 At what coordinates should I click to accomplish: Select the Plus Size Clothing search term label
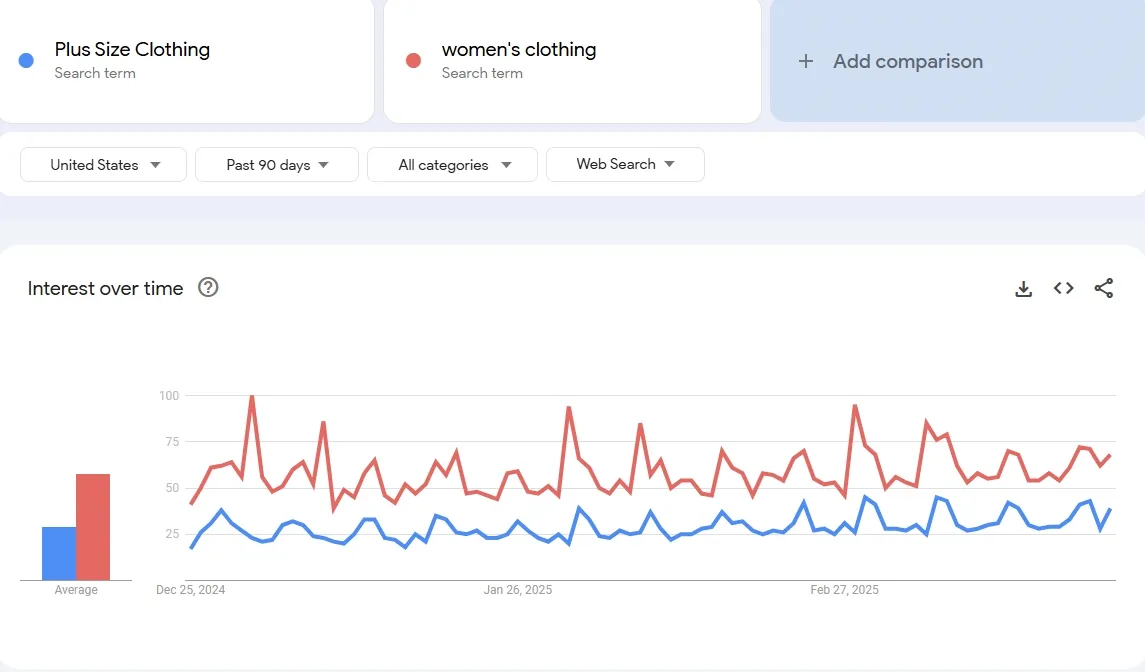coord(132,49)
